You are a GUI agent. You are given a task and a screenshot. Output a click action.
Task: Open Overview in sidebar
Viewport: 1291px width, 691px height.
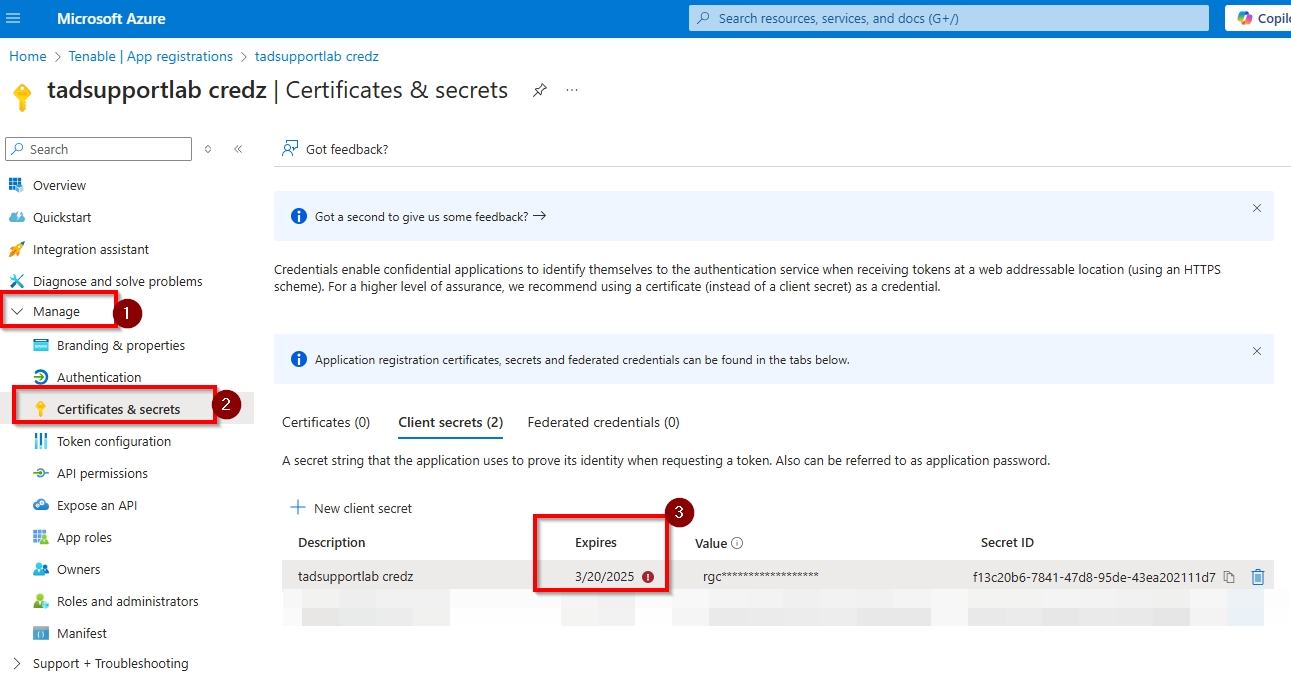pyautogui.click(x=59, y=185)
